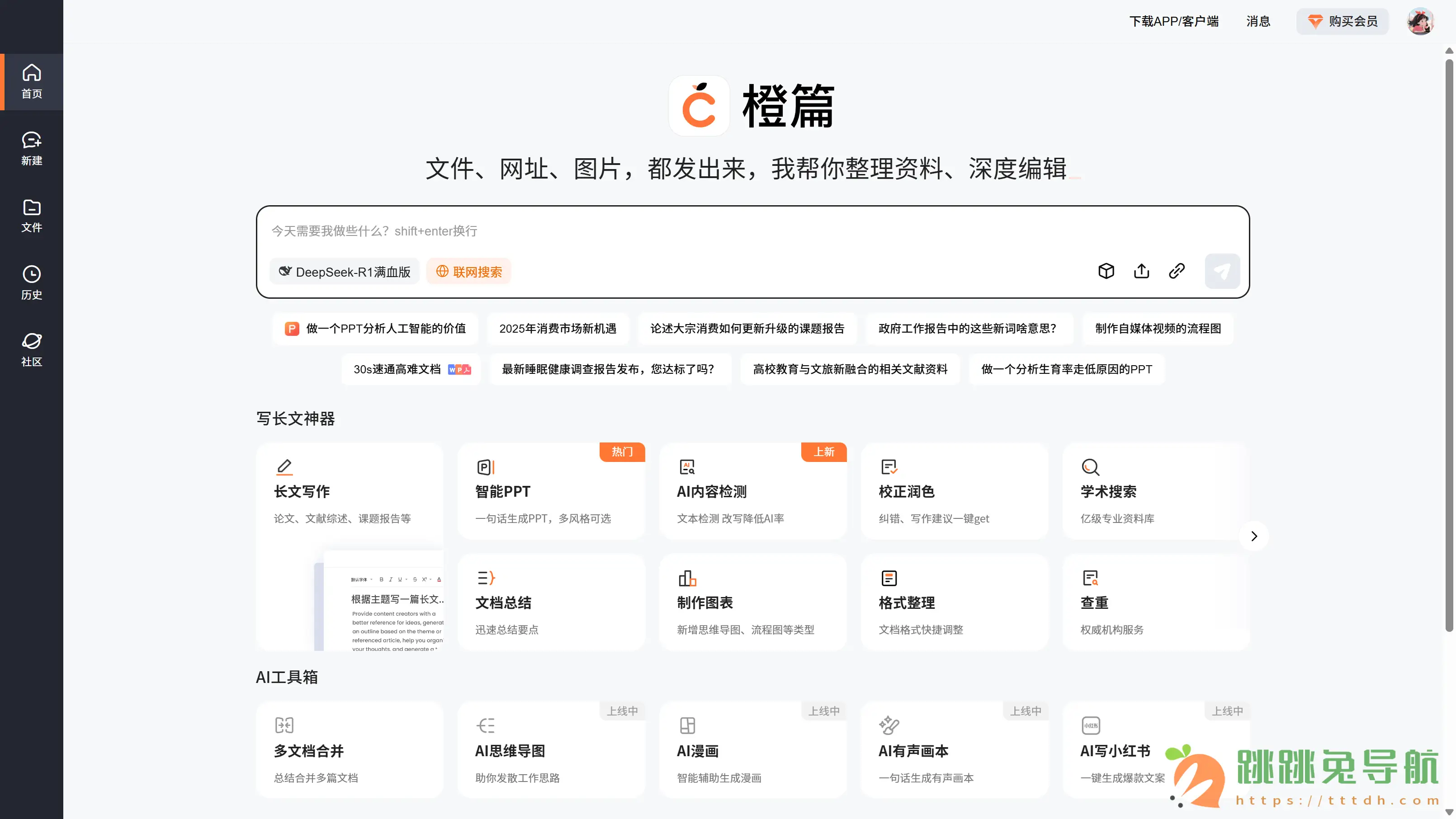Click 长文写作 pencil icon
The width and height of the screenshot is (1456, 819).
(x=284, y=466)
